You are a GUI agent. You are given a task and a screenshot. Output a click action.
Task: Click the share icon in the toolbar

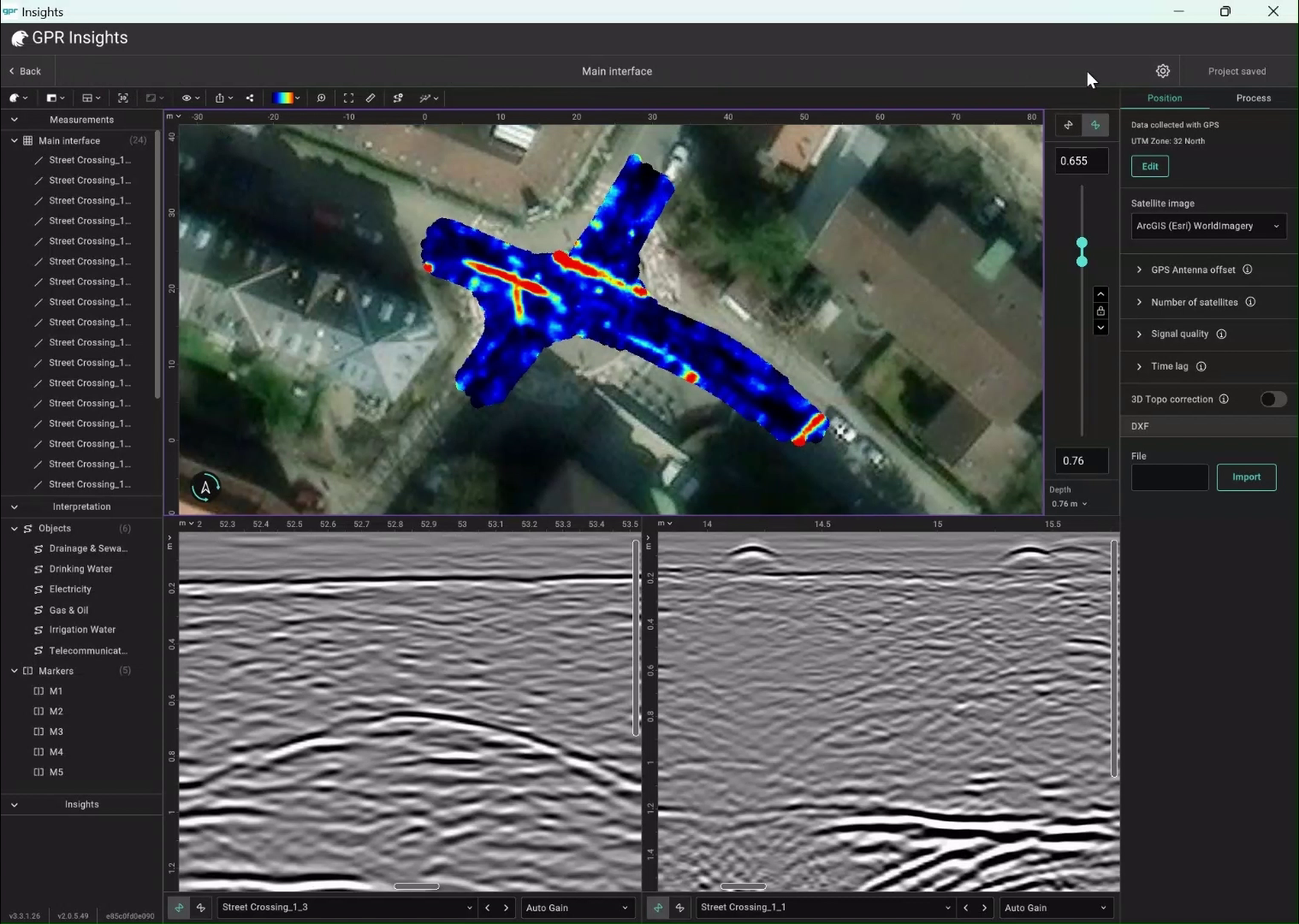click(251, 98)
